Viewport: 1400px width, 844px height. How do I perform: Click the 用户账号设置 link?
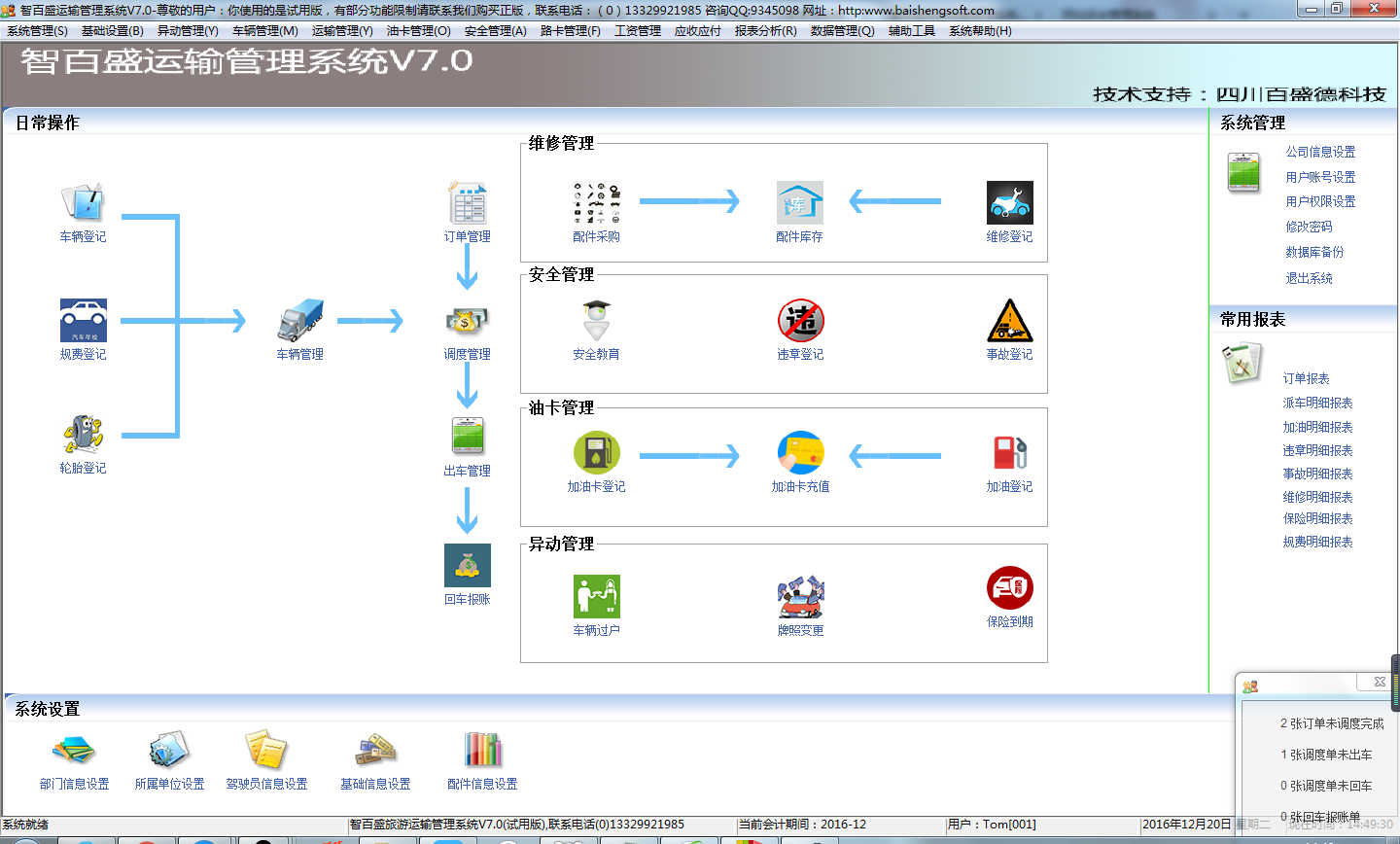1320,177
